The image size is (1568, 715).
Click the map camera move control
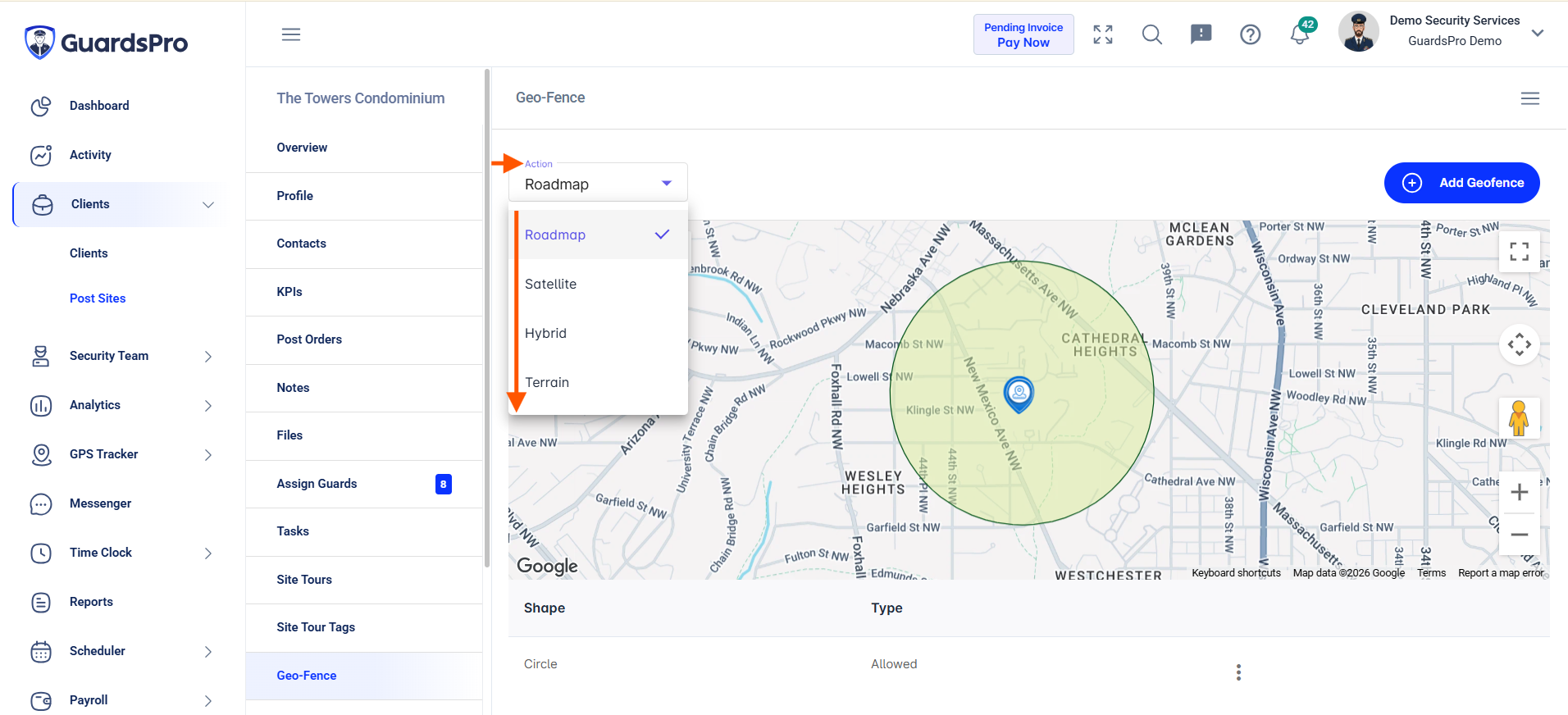(1520, 344)
